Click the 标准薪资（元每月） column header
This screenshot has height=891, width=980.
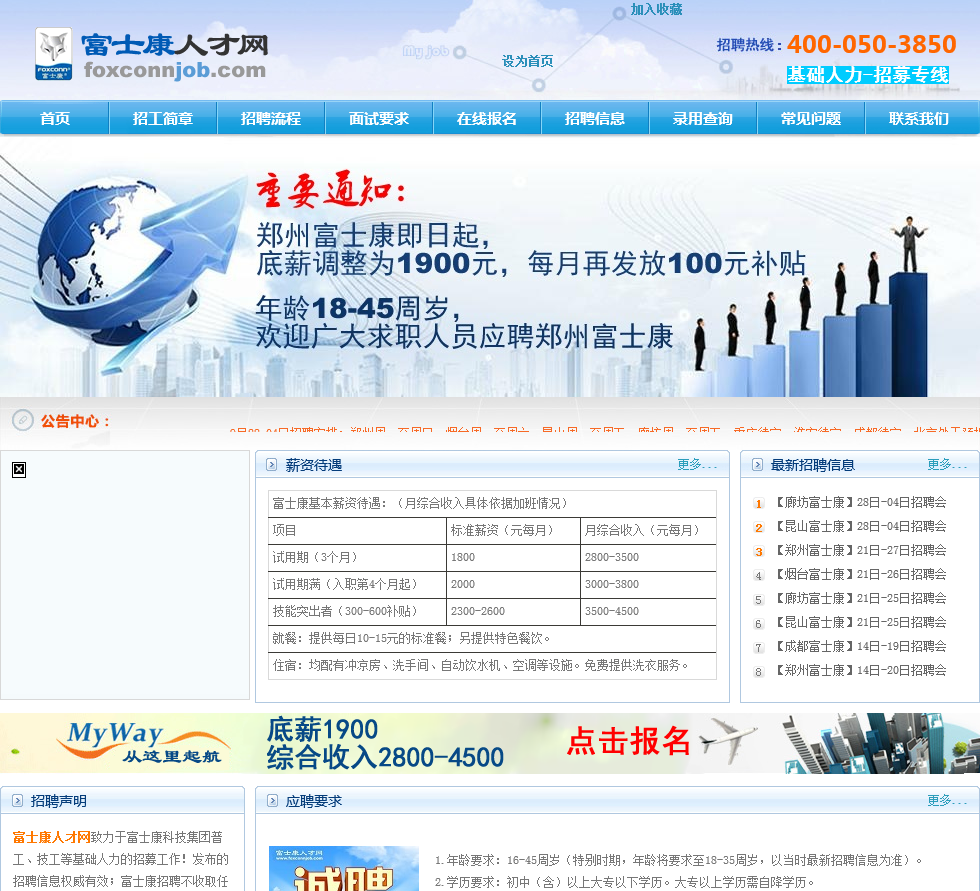coord(513,530)
